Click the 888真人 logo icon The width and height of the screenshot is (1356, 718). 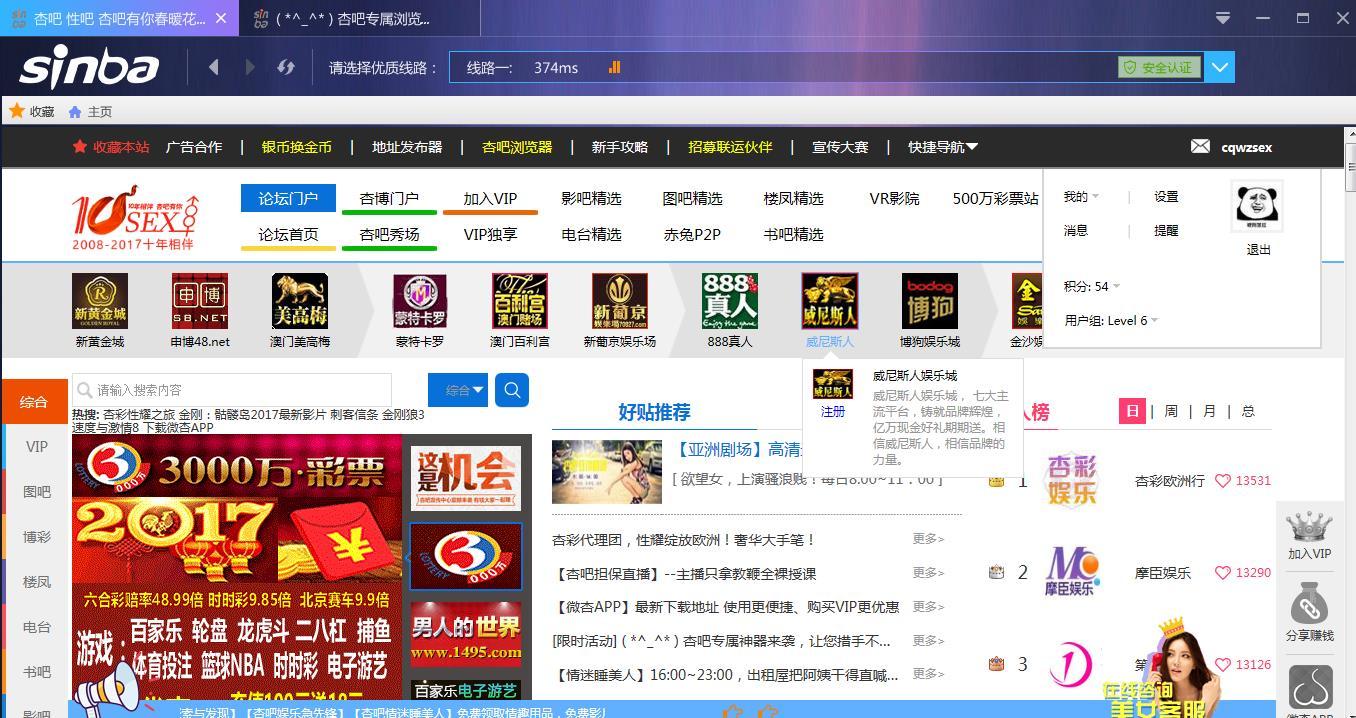click(x=730, y=301)
